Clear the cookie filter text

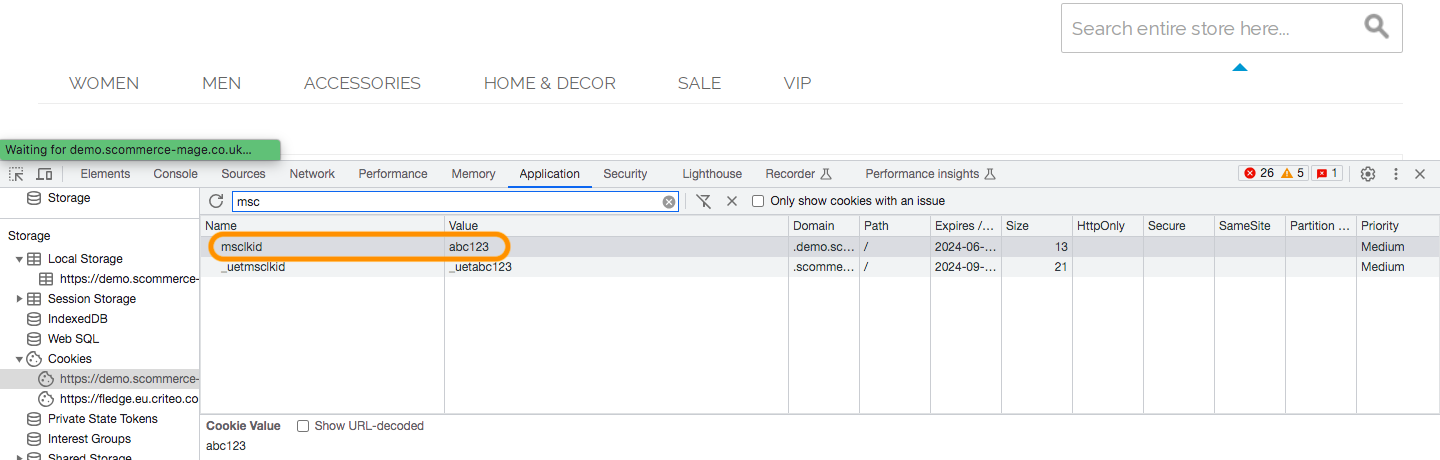[x=669, y=202]
